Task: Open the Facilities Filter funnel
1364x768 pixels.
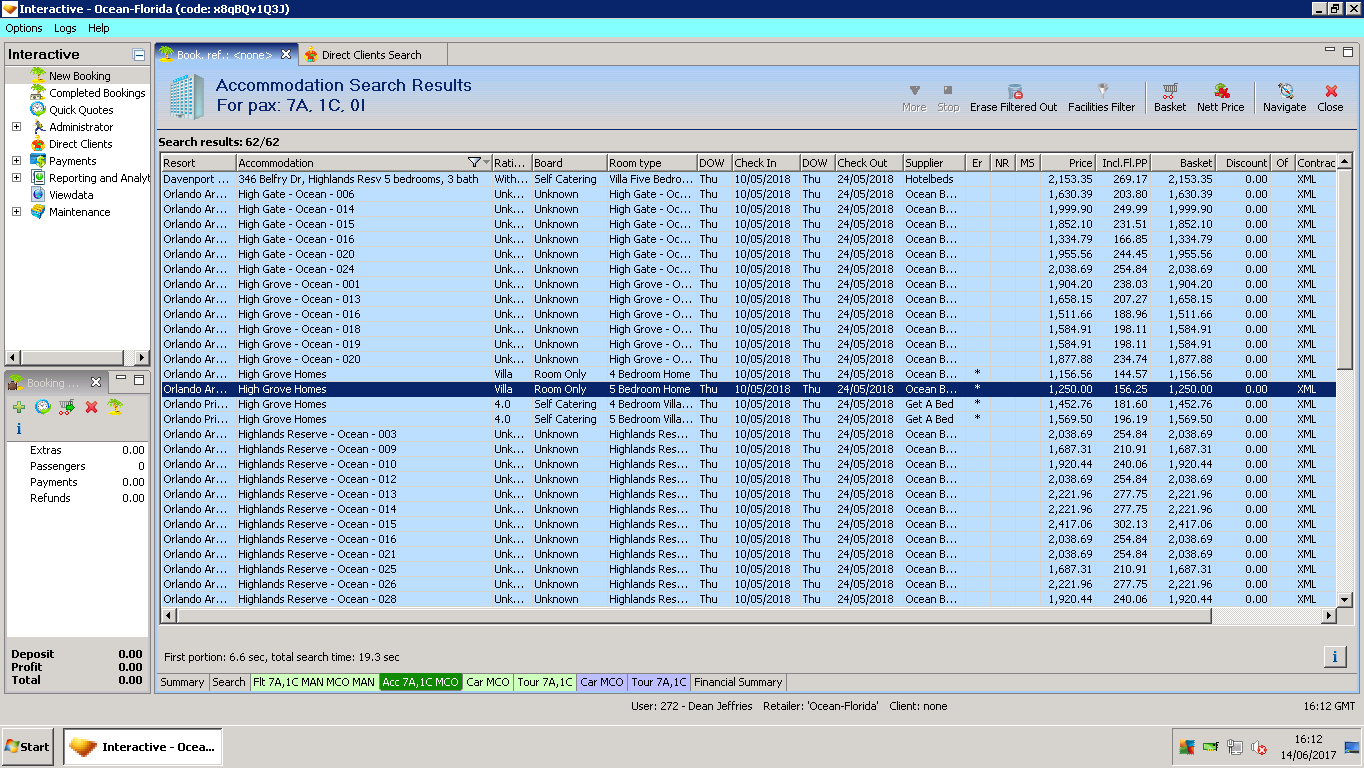Action: tap(1102, 92)
